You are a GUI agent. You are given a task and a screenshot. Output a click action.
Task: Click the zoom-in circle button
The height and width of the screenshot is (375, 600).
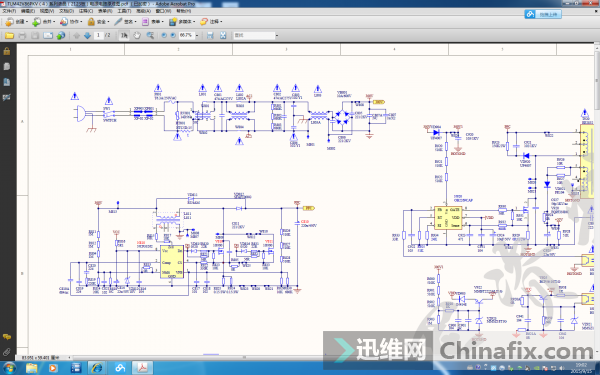coord(173,35)
